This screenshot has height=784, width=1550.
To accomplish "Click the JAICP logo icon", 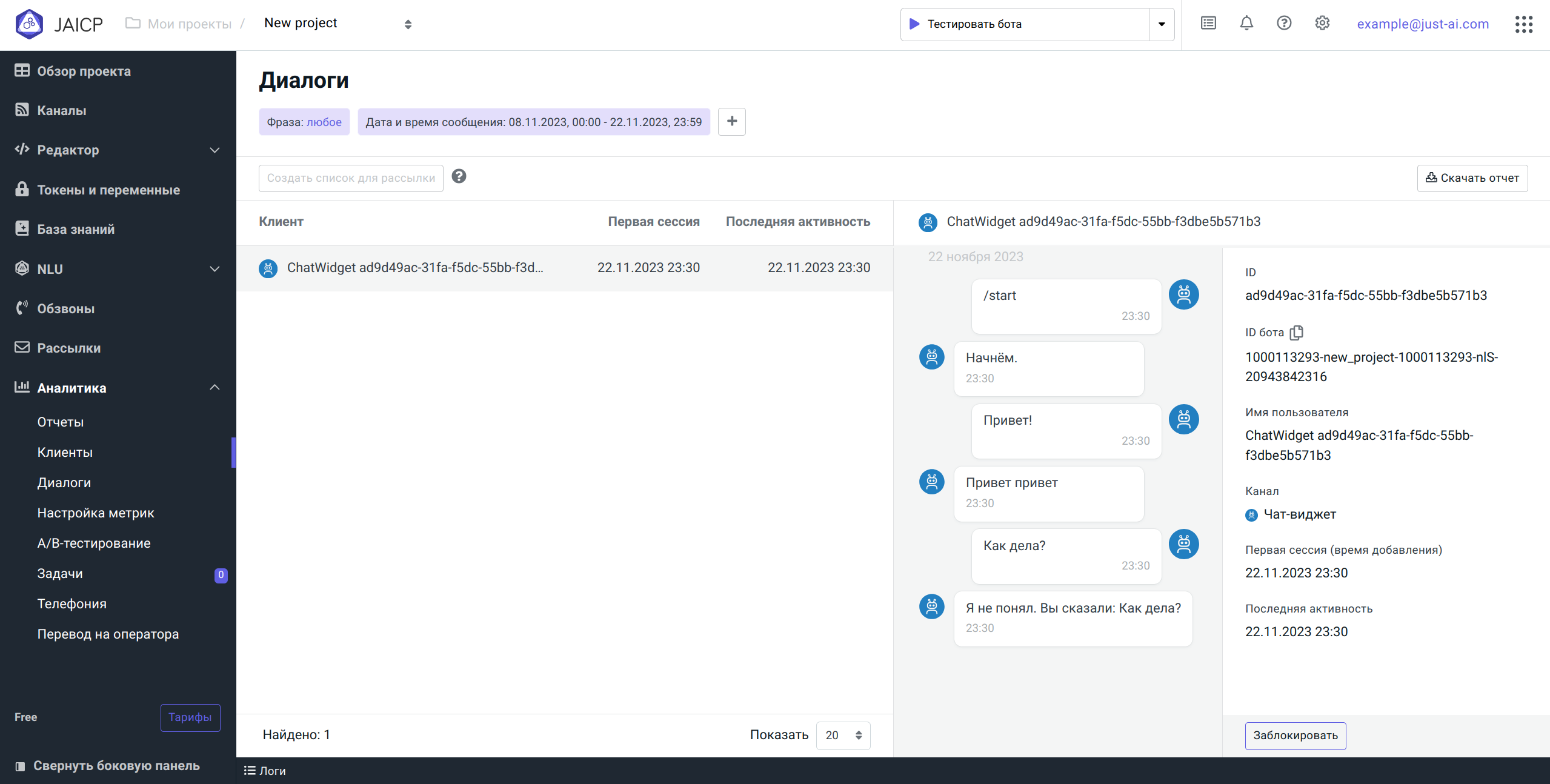I will pos(29,24).
